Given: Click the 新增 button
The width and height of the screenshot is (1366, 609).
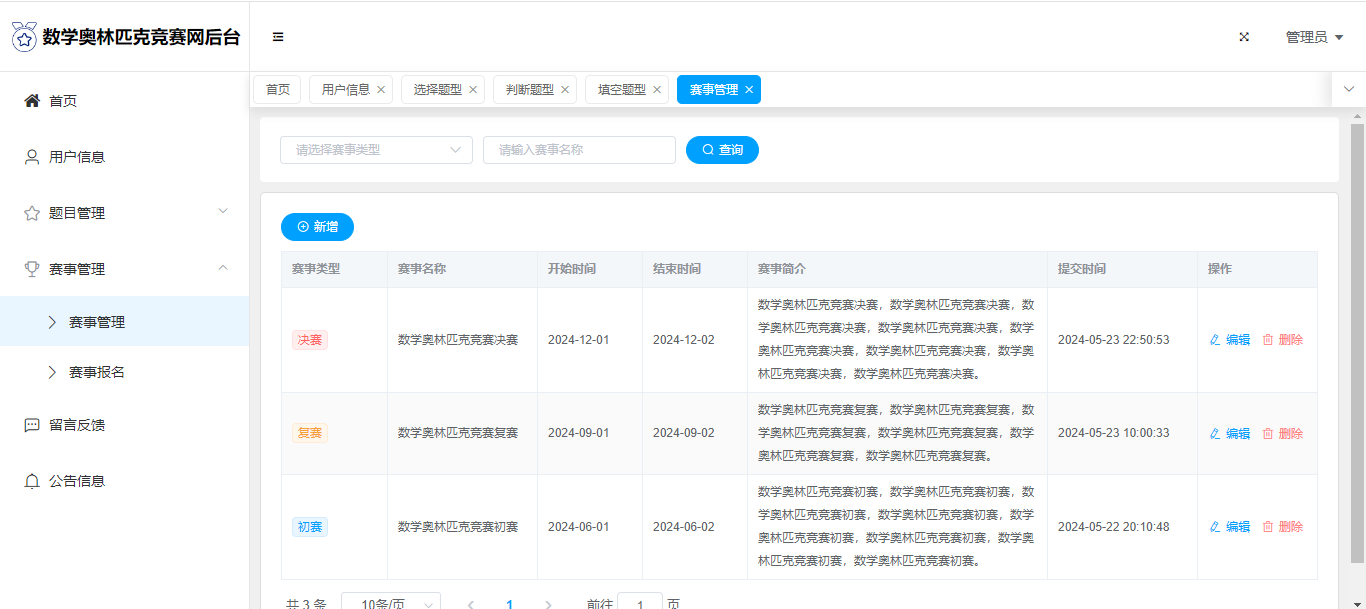Looking at the screenshot, I should pyautogui.click(x=317, y=227).
